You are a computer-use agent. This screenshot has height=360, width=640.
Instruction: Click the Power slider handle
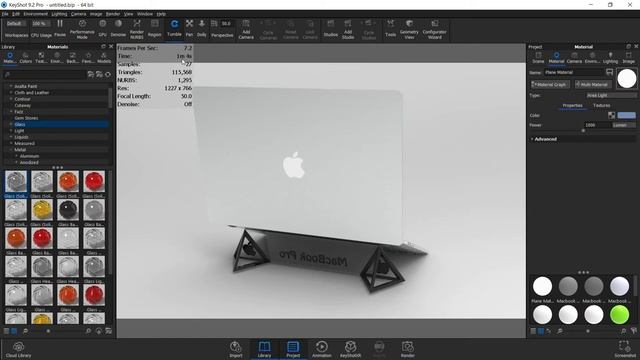[x=583, y=131]
